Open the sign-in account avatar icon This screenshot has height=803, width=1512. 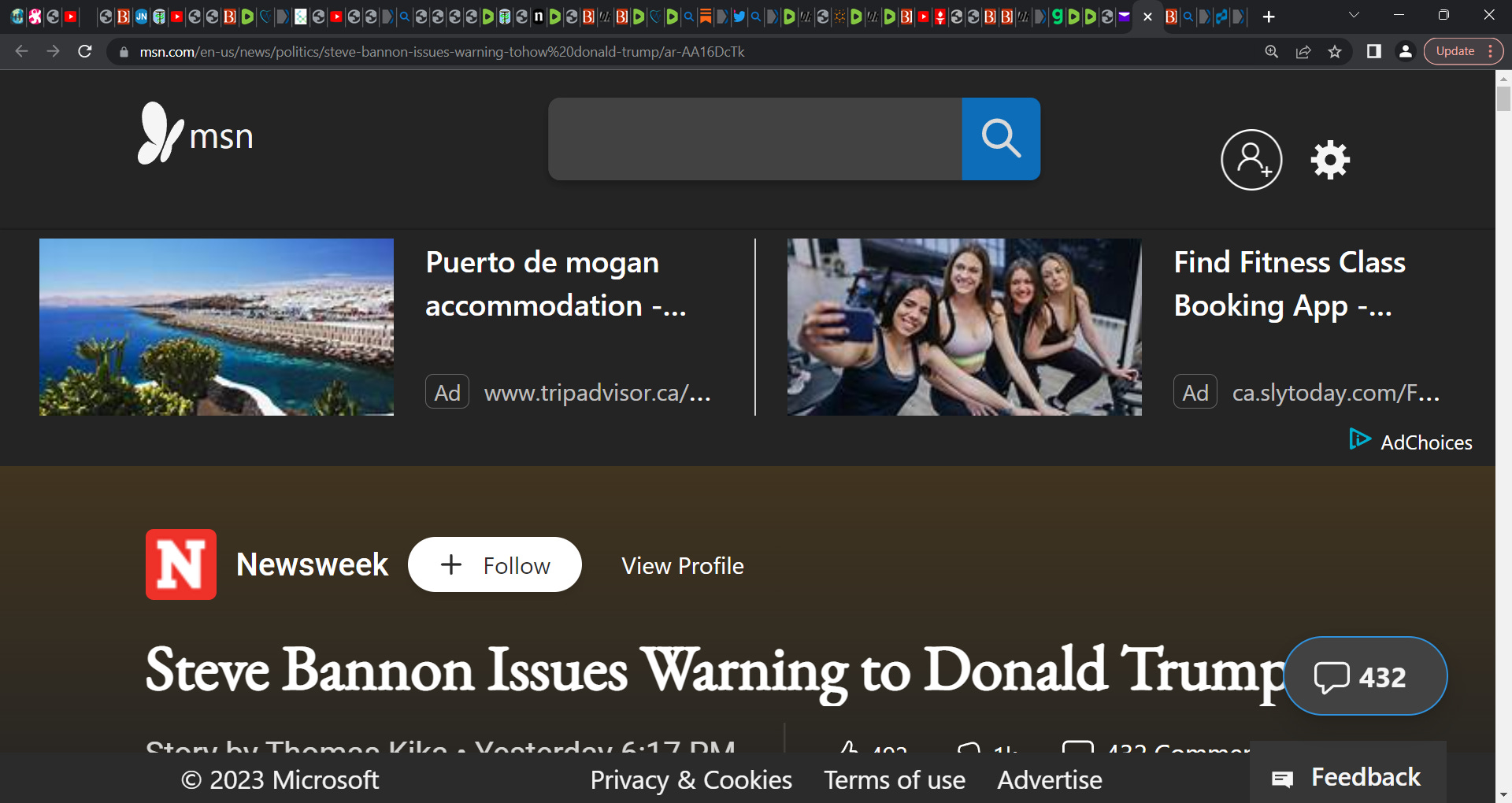[1251, 160]
